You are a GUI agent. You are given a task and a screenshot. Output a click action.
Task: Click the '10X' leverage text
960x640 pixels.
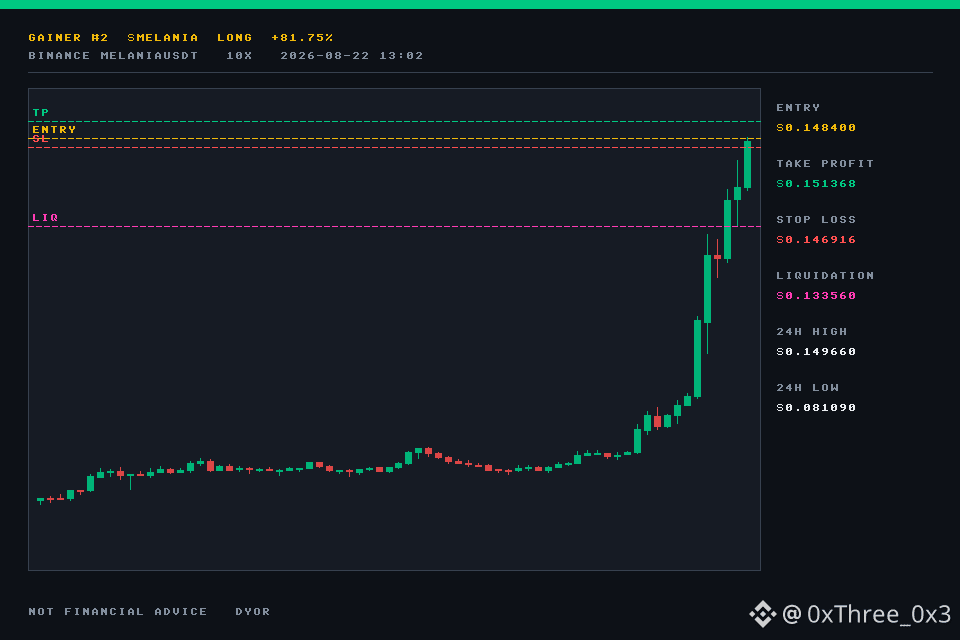click(239, 56)
